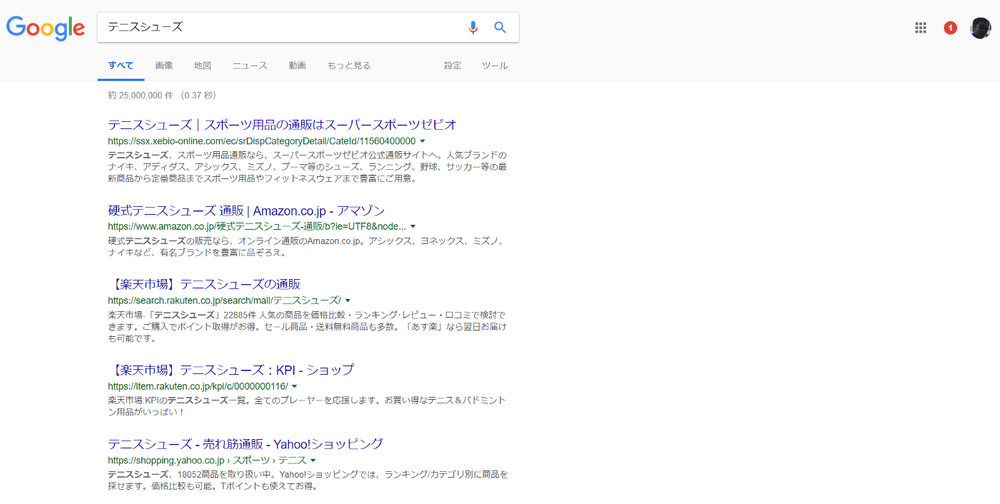Start voice search with microphone icon

pyautogui.click(x=473, y=28)
